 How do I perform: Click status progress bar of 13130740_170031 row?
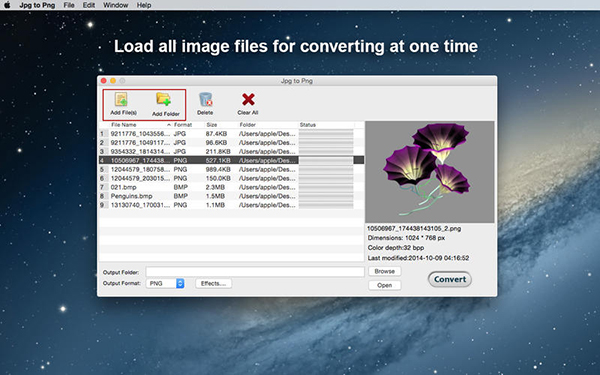(x=326, y=205)
